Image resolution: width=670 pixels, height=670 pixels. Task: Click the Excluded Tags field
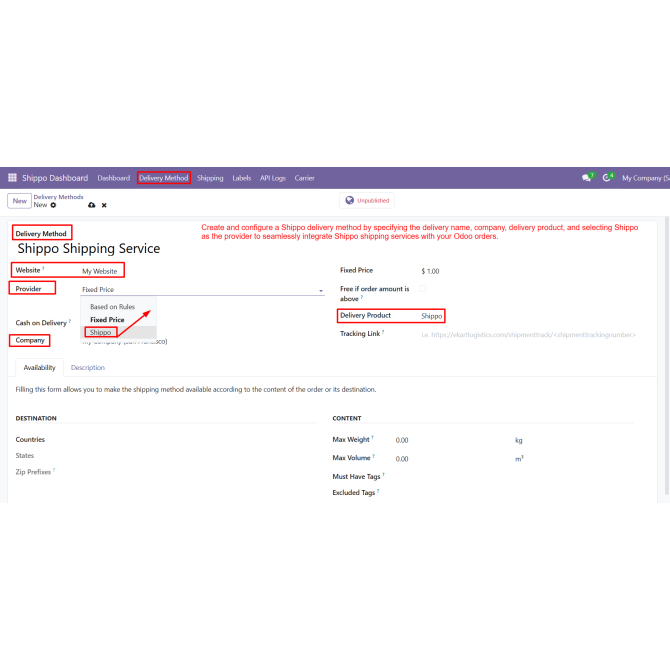pyautogui.click(x=354, y=493)
